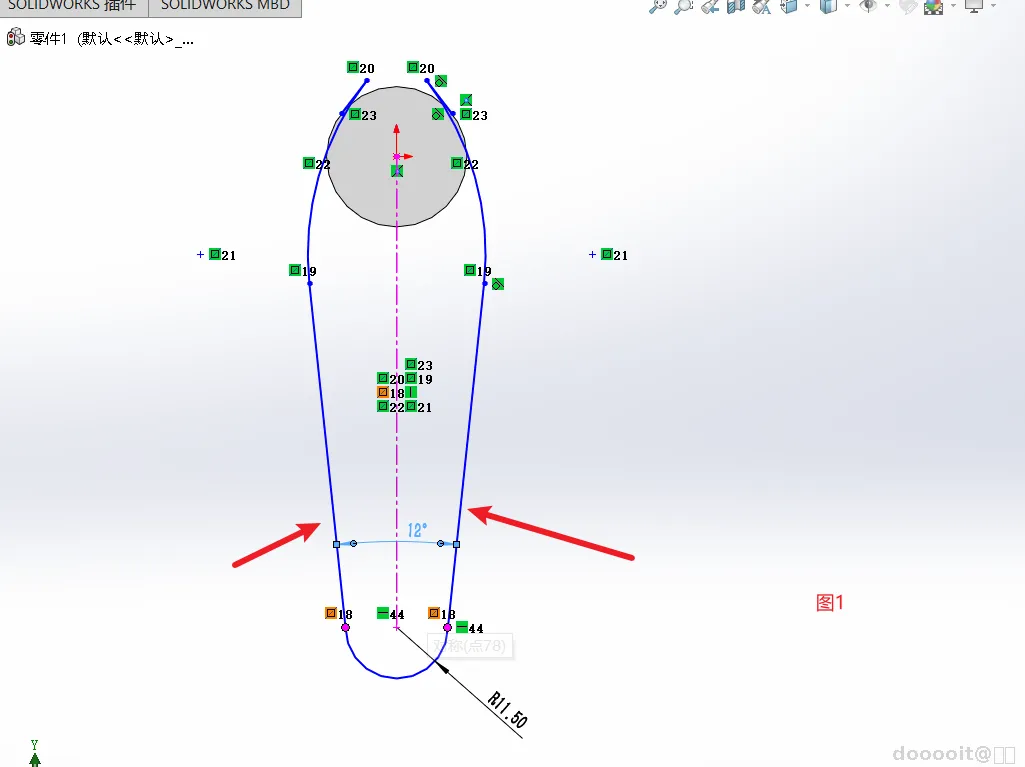Viewport: 1025px width, 767px height.
Task: Open the View Orientation cube icon
Action: [x=789, y=6]
